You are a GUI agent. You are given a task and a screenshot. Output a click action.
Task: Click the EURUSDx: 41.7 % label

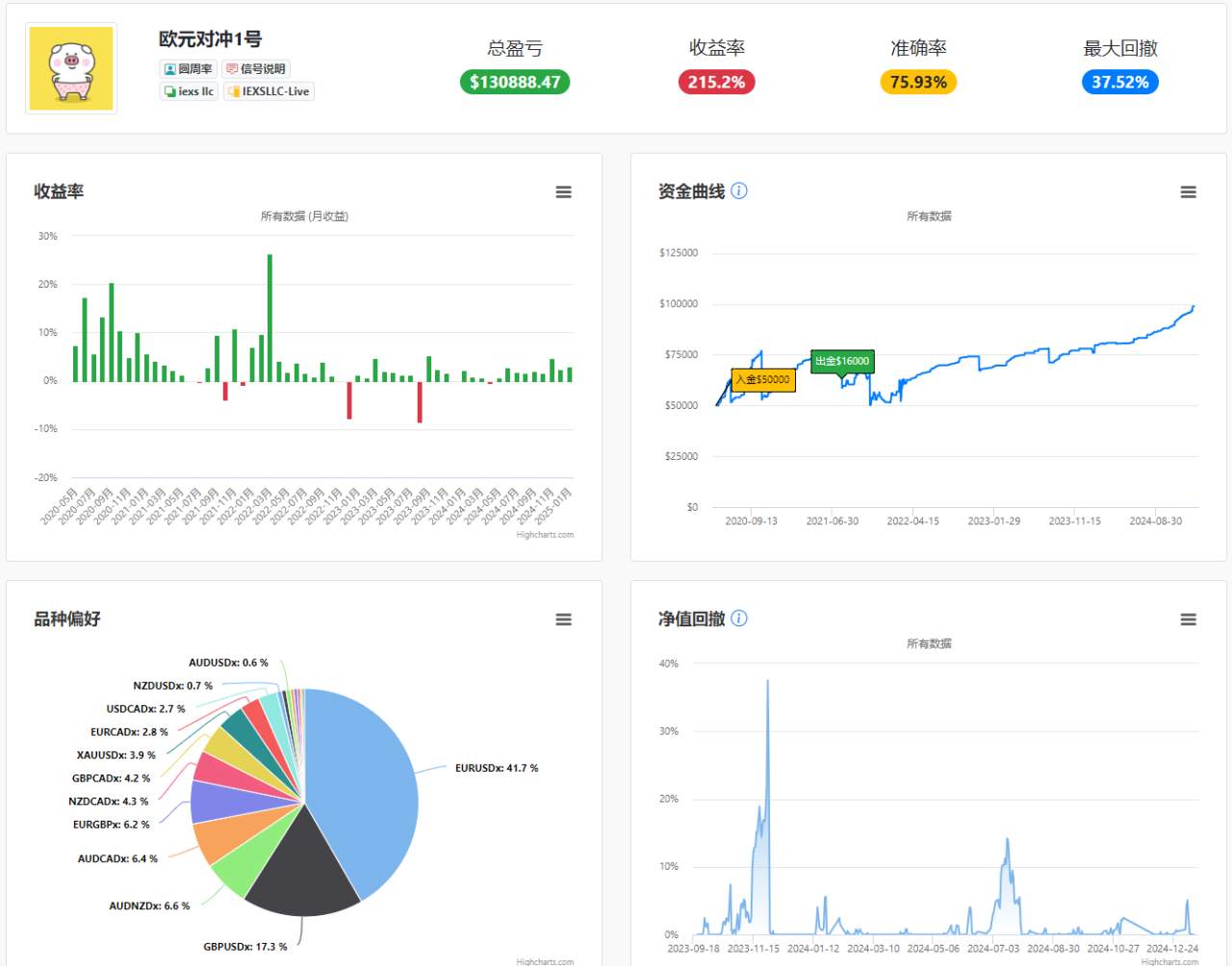(497, 768)
